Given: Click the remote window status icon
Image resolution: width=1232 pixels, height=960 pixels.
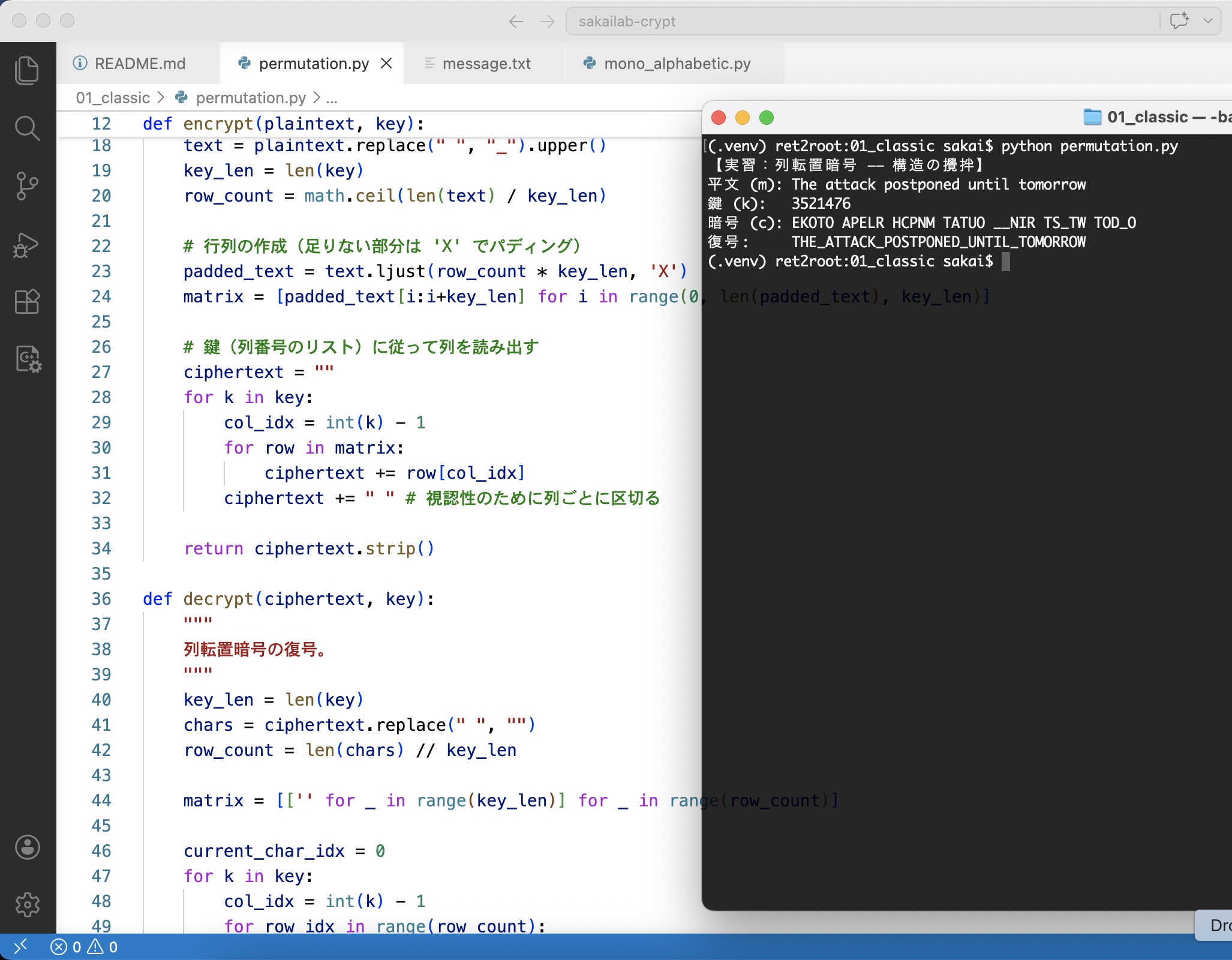Looking at the screenshot, I should pyautogui.click(x=20, y=947).
